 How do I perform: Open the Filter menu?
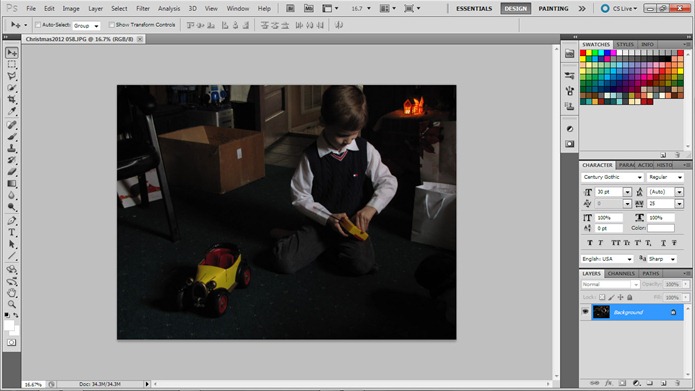[x=143, y=8]
